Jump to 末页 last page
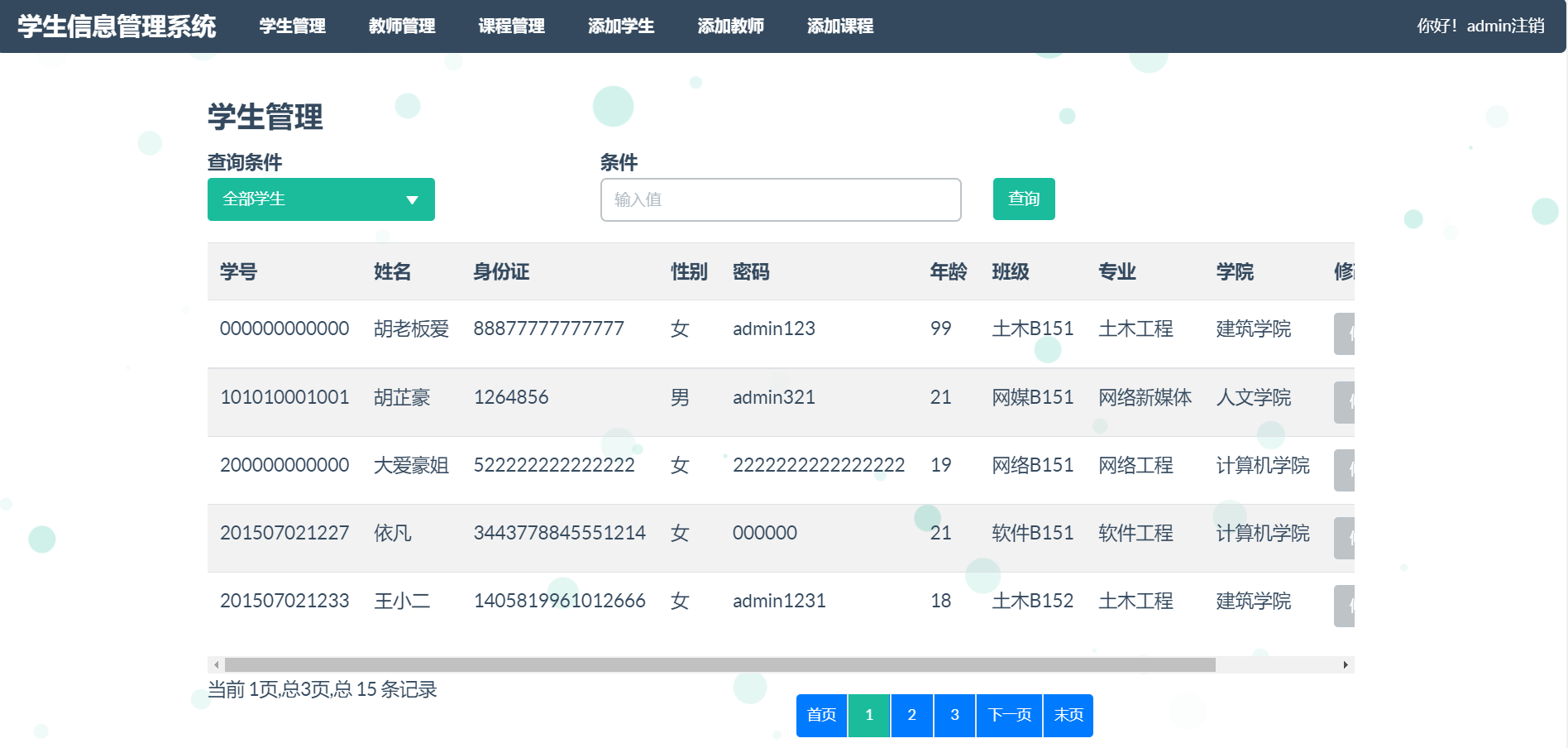1568x748 pixels. (x=1068, y=715)
